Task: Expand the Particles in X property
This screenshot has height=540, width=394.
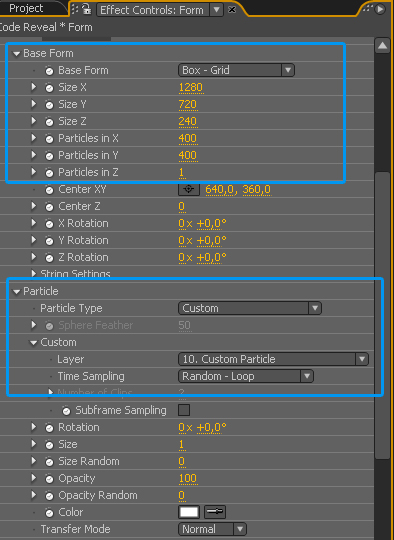Action: (x=33, y=138)
